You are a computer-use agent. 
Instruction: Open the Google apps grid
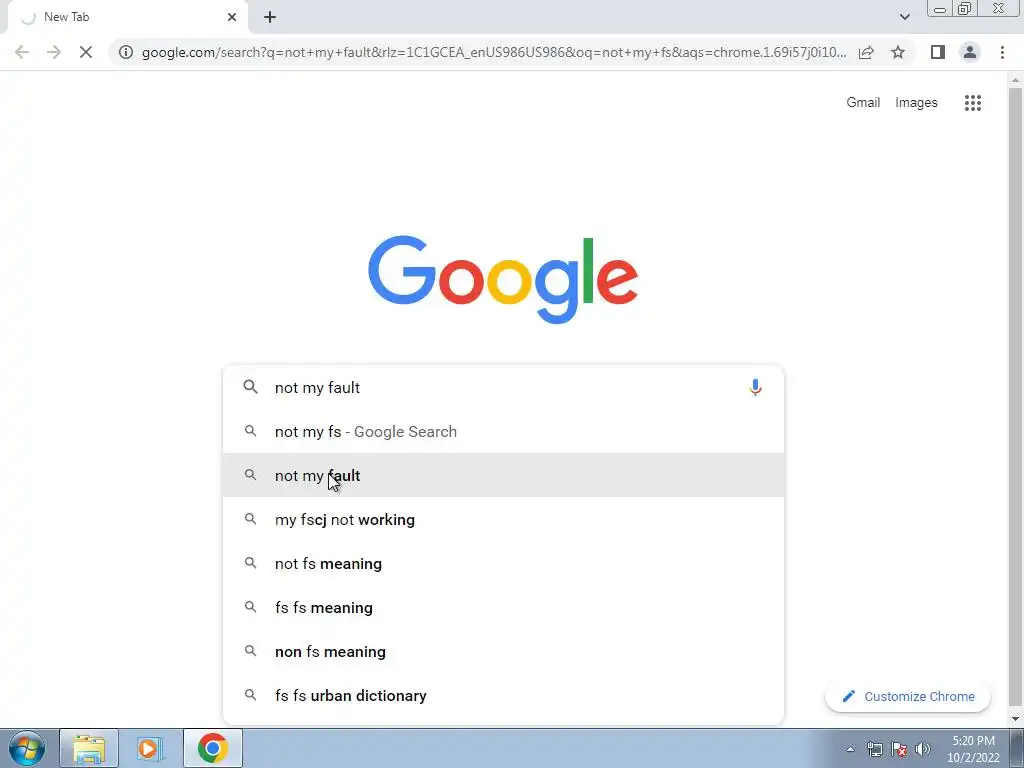[x=972, y=103]
